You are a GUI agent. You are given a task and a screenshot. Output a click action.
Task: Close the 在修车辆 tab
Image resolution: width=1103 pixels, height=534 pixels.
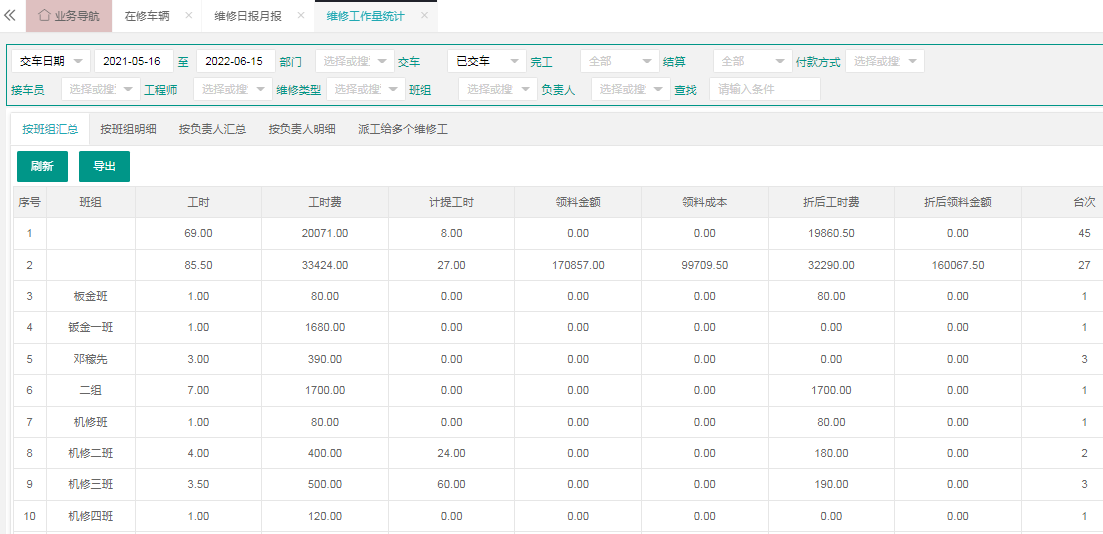click(189, 15)
